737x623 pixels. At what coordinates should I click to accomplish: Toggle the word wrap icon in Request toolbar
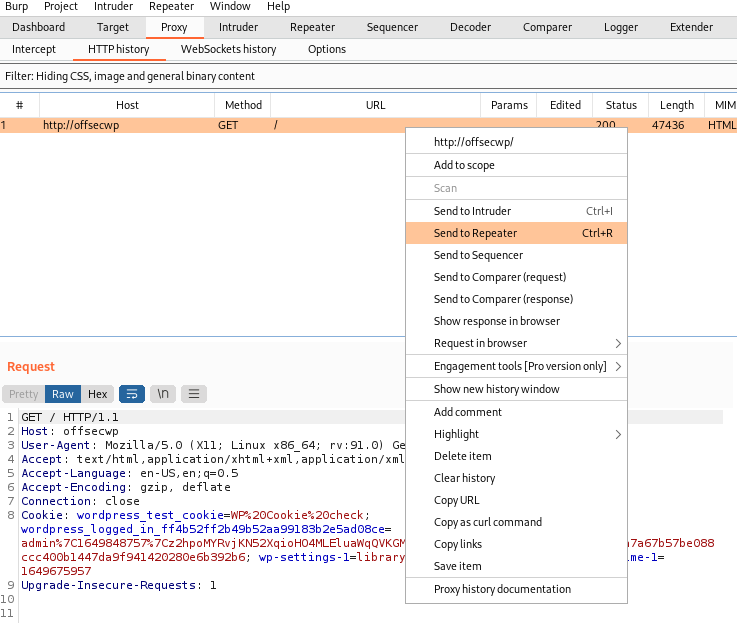click(x=132, y=394)
